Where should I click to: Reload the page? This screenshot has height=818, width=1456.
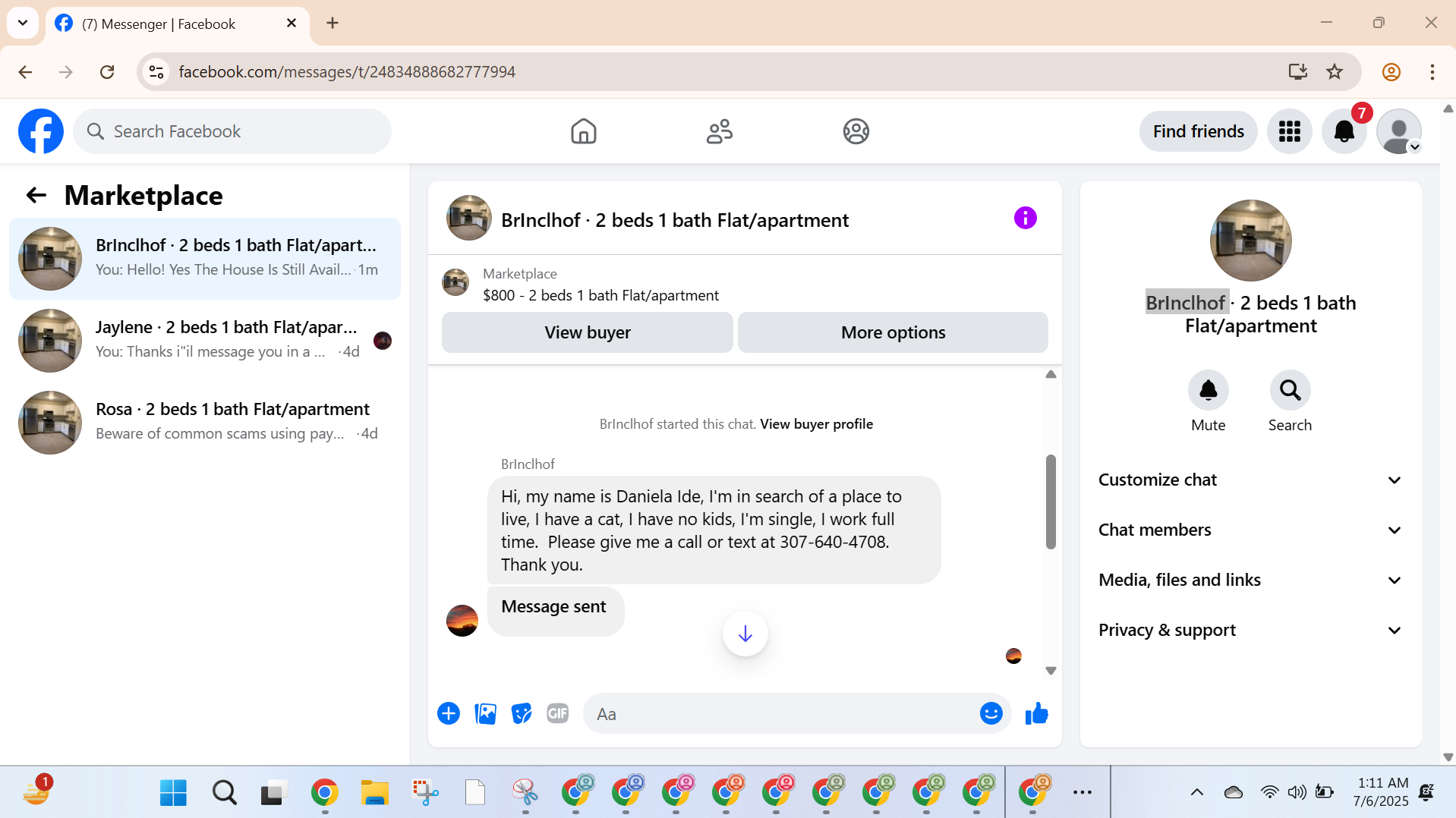[107, 71]
